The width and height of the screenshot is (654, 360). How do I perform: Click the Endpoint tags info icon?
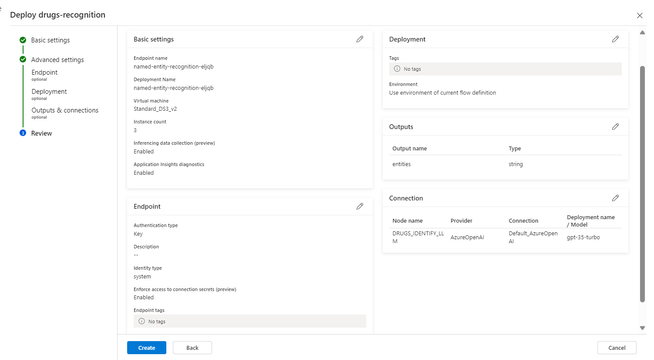pos(141,321)
